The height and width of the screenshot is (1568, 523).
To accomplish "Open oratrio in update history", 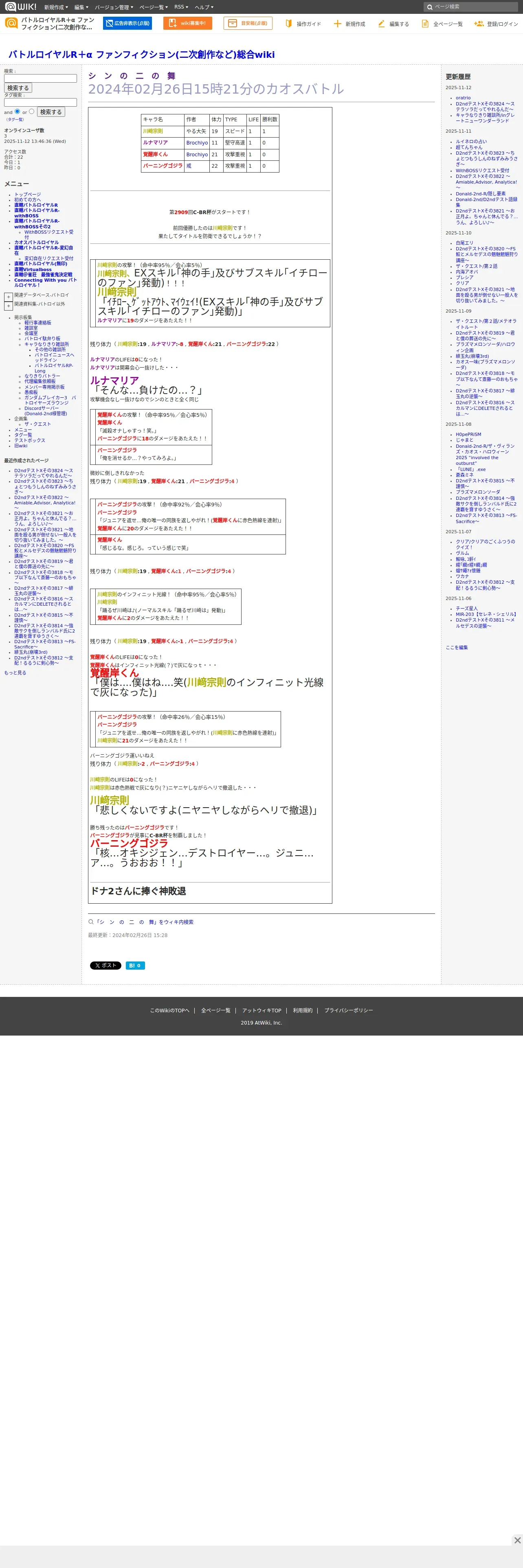I will coord(463,97).
